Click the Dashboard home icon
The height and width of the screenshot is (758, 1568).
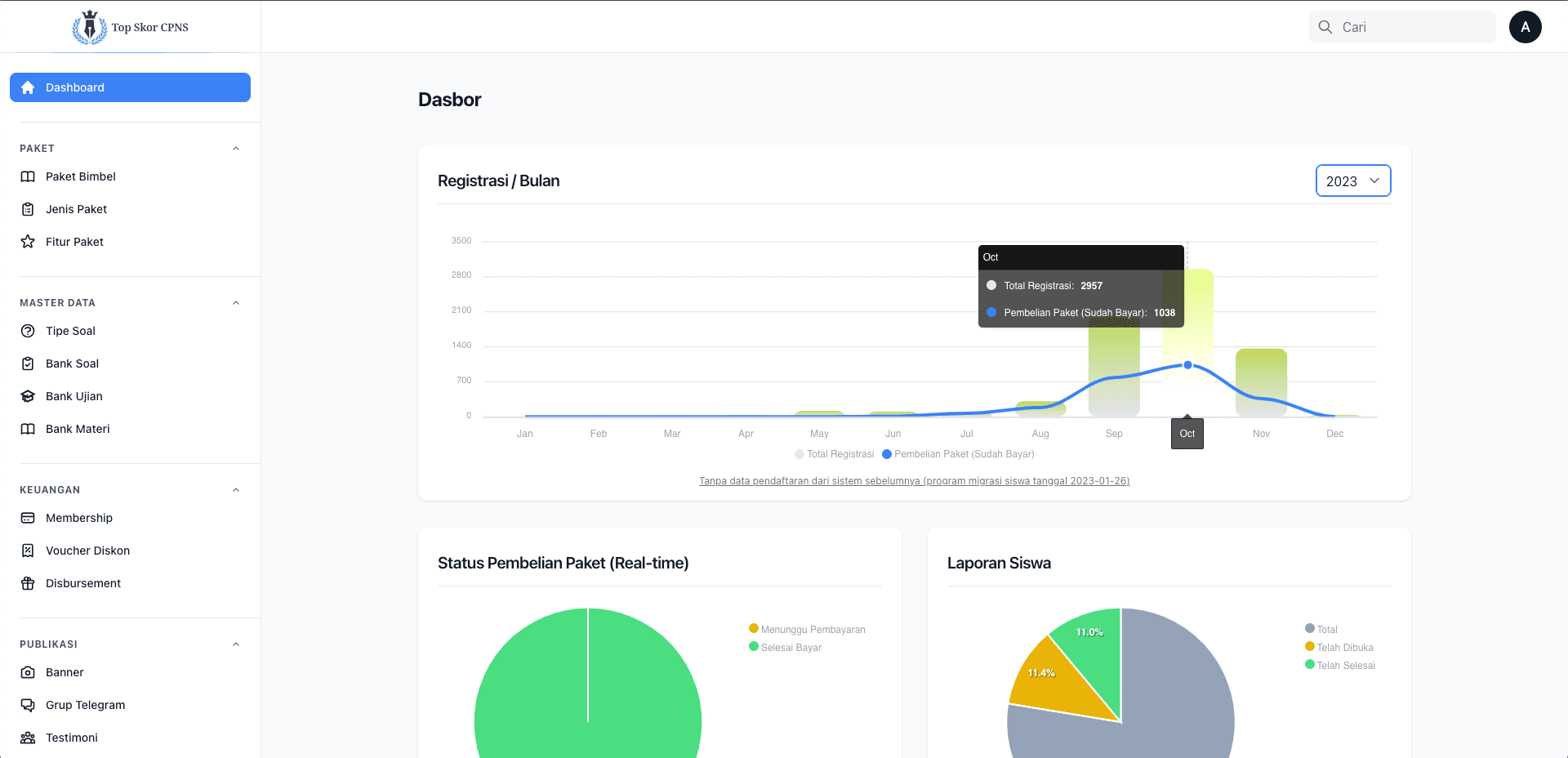point(28,87)
